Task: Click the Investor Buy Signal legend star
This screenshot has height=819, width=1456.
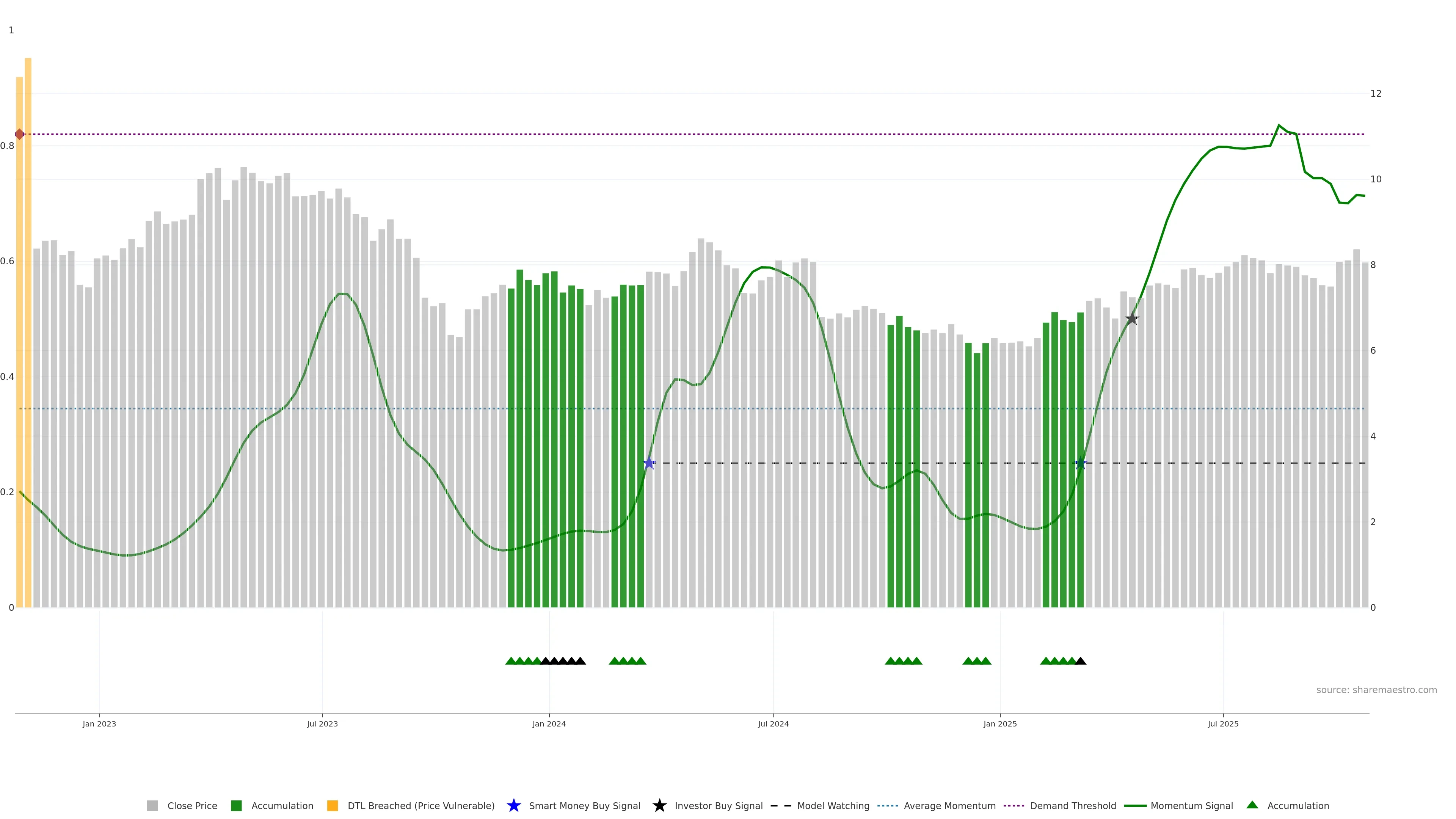Action: tap(659, 805)
